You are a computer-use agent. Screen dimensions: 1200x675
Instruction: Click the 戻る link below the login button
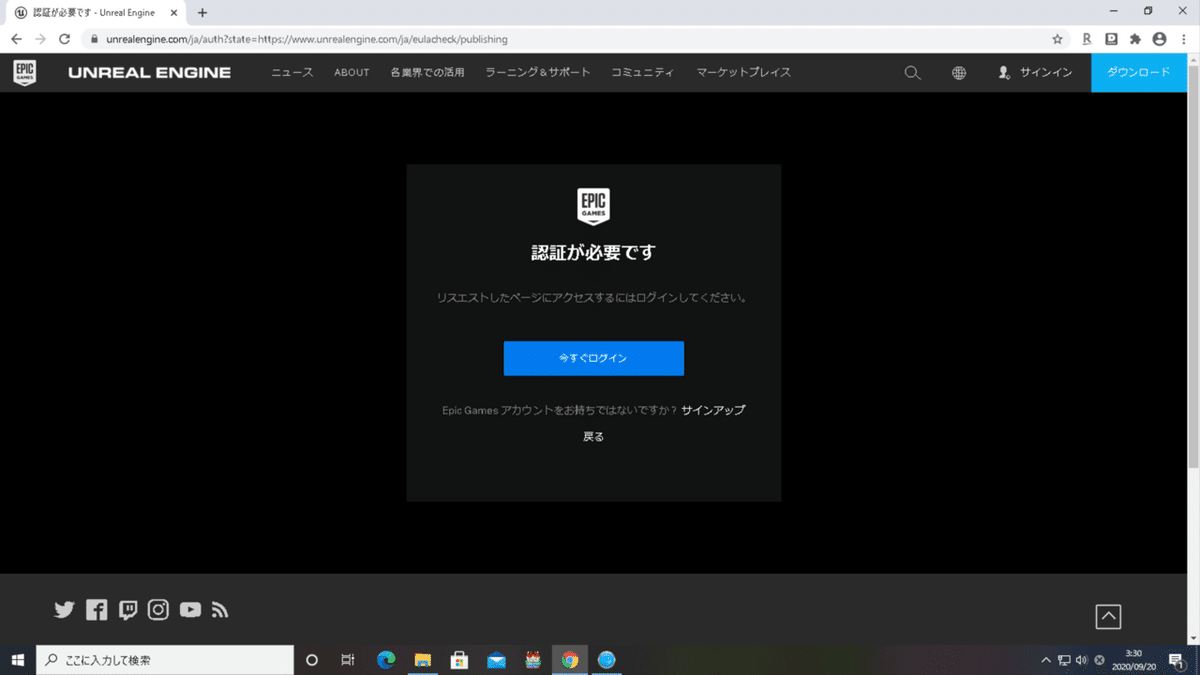click(x=593, y=436)
